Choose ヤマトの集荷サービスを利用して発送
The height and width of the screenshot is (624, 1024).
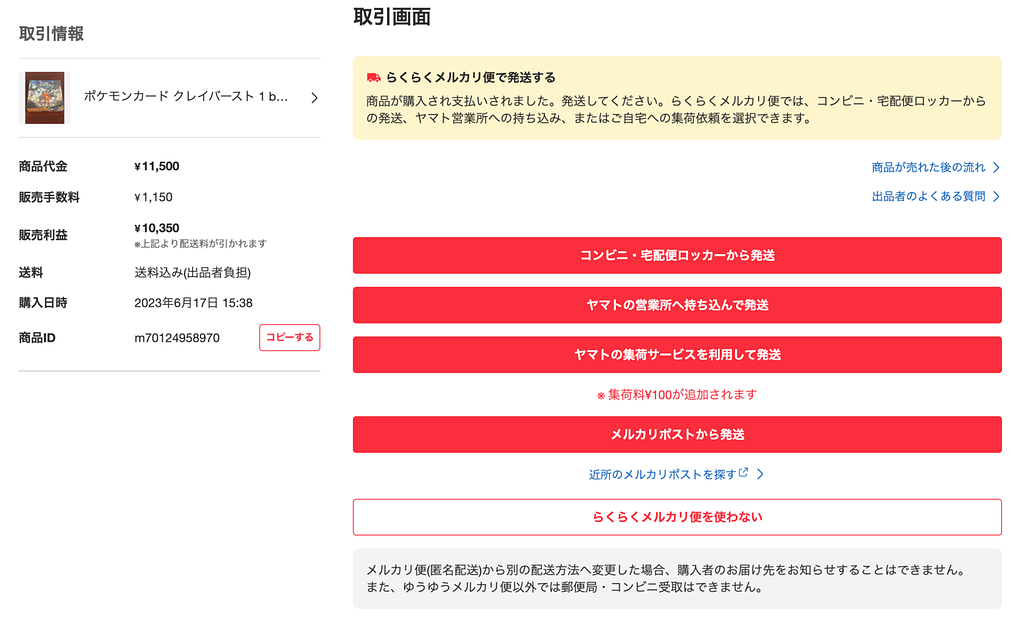(676, 354)
